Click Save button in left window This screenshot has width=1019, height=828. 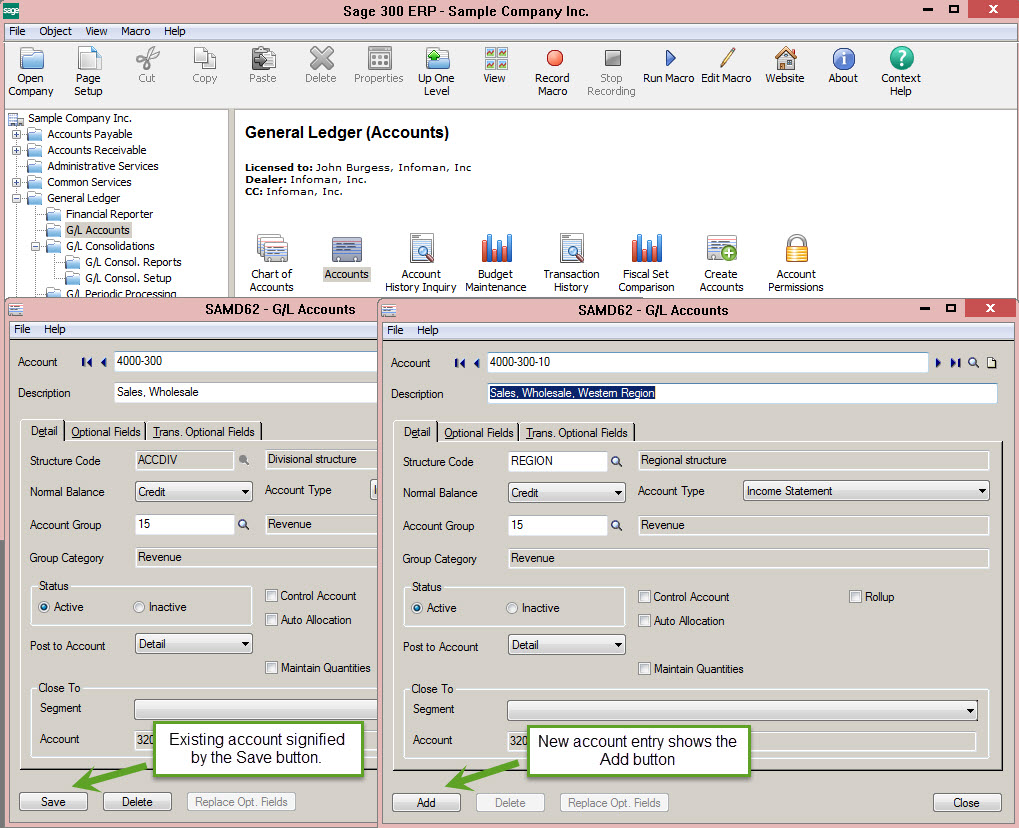[53, 801]
